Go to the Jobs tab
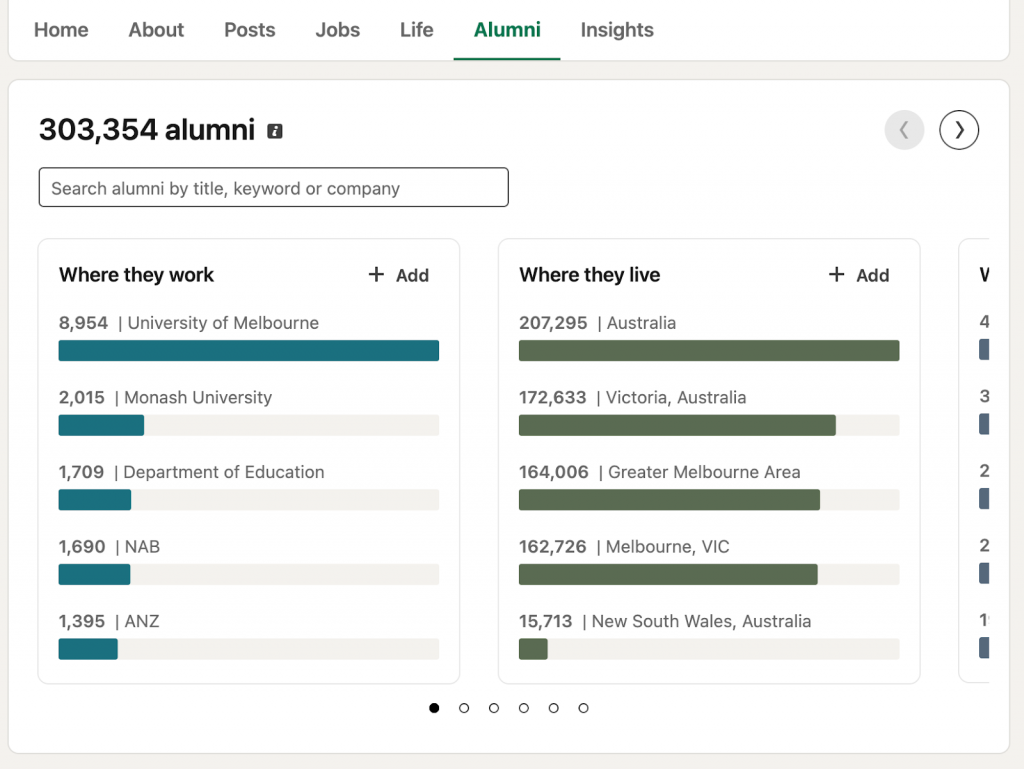The height and width of the screenshot is (769, 1024). click(x=337, y=30)
